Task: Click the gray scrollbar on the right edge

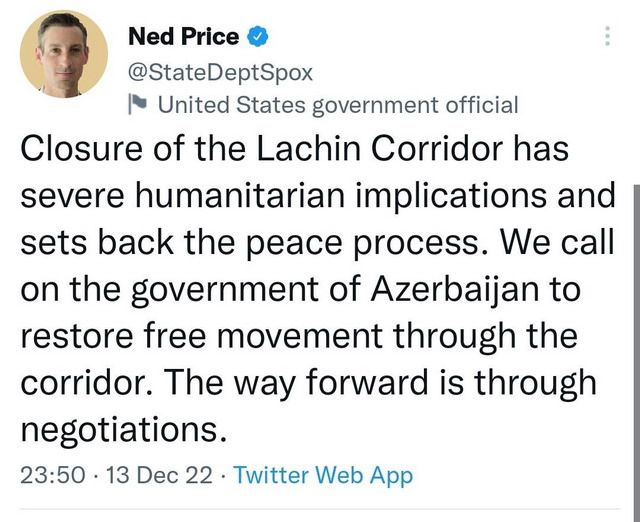Action: coord(637,353)
